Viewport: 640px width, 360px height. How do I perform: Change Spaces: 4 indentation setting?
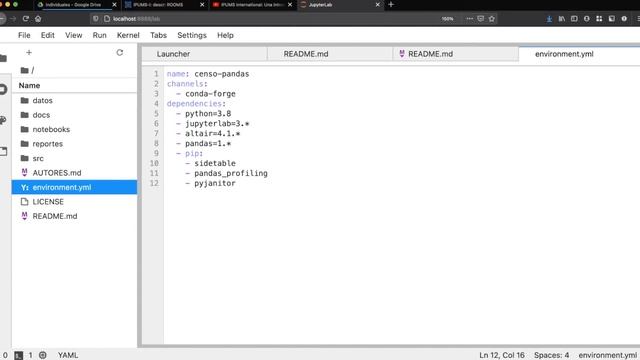[551, 355]
